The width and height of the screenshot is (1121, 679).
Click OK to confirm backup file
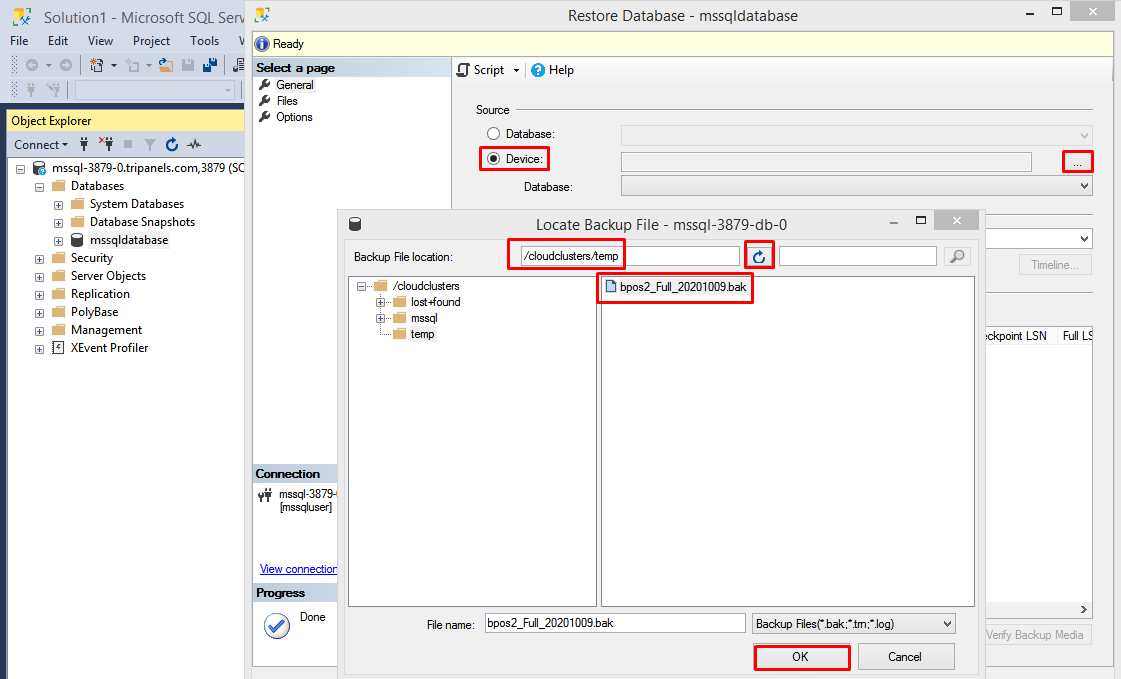pos(800,657)
